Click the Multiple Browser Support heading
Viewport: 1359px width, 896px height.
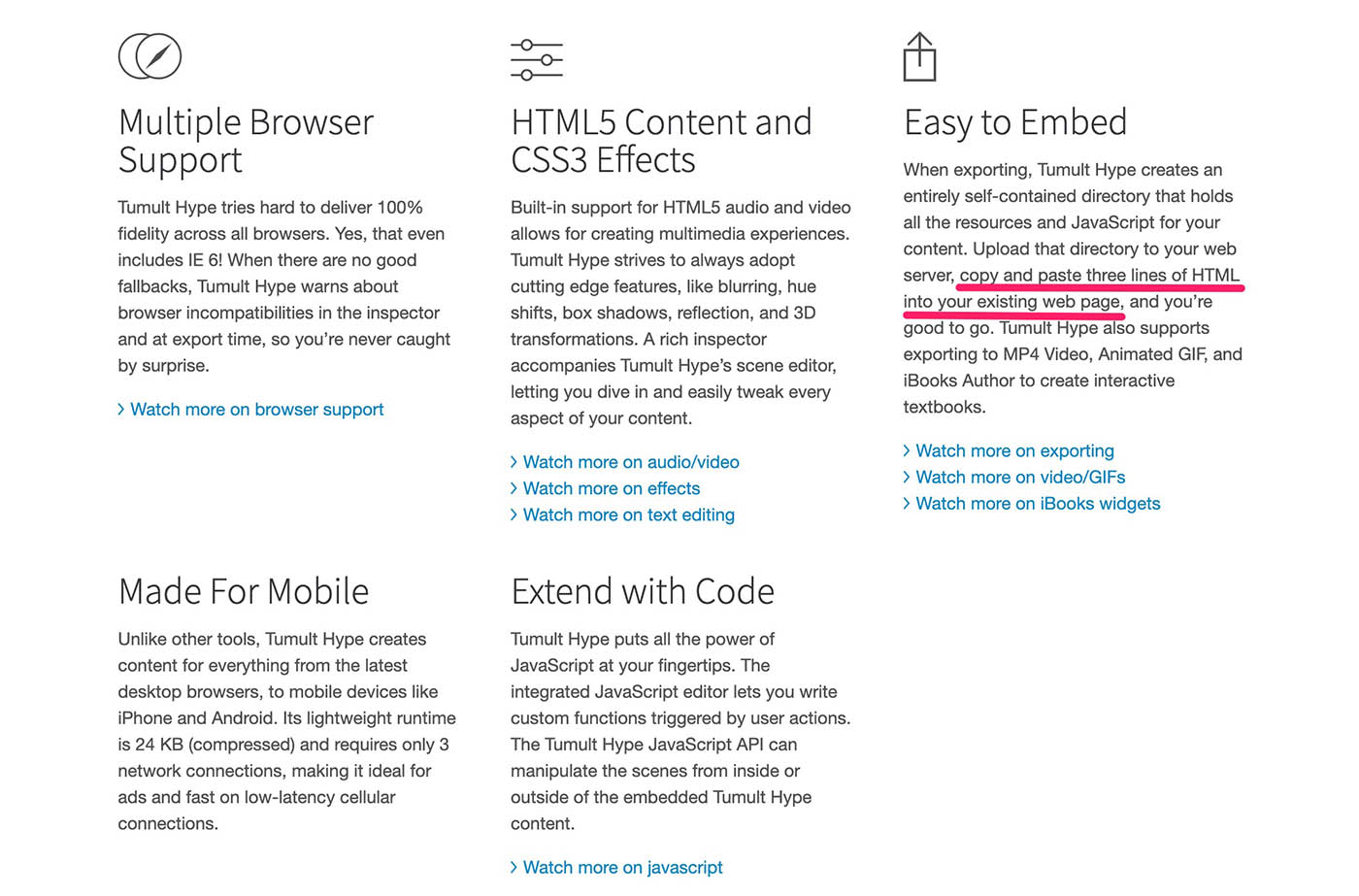(x=246, y=141)
